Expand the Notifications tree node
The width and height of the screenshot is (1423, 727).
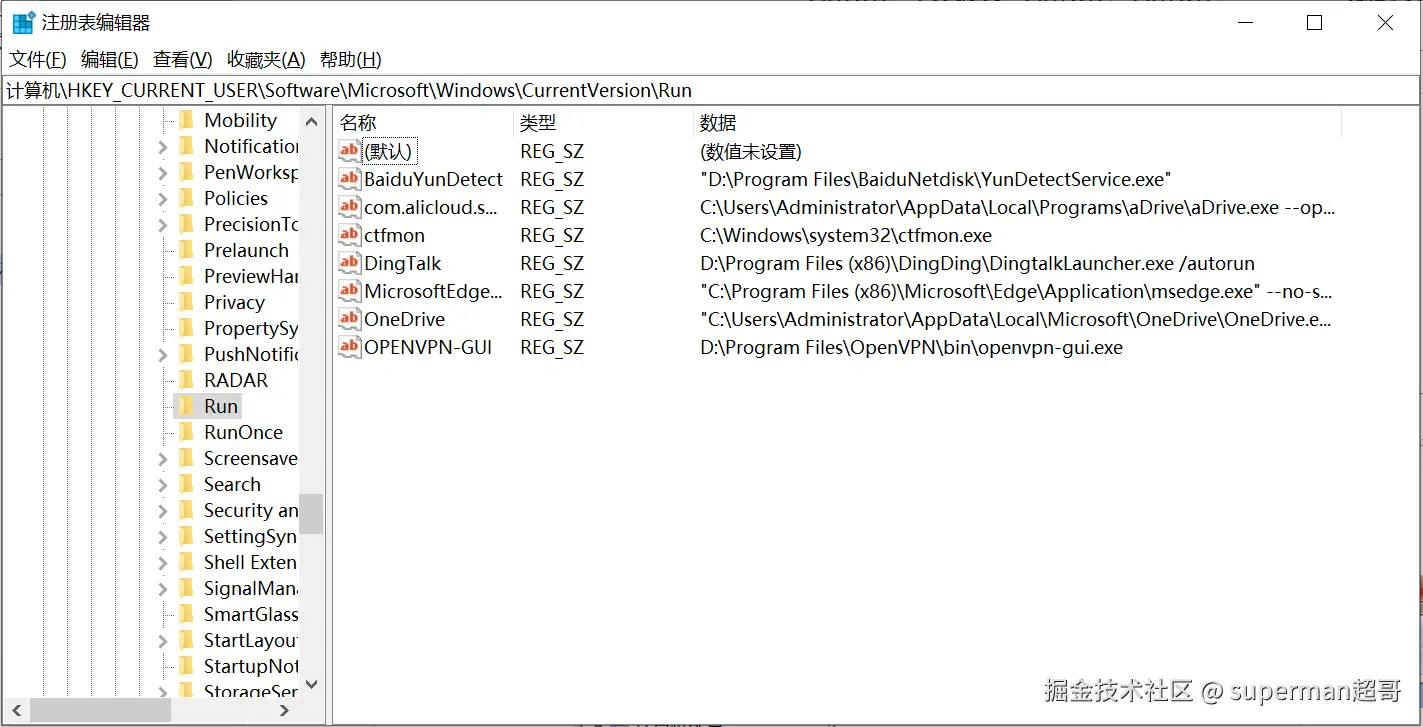pyautogui.click(x=163, y=147)
